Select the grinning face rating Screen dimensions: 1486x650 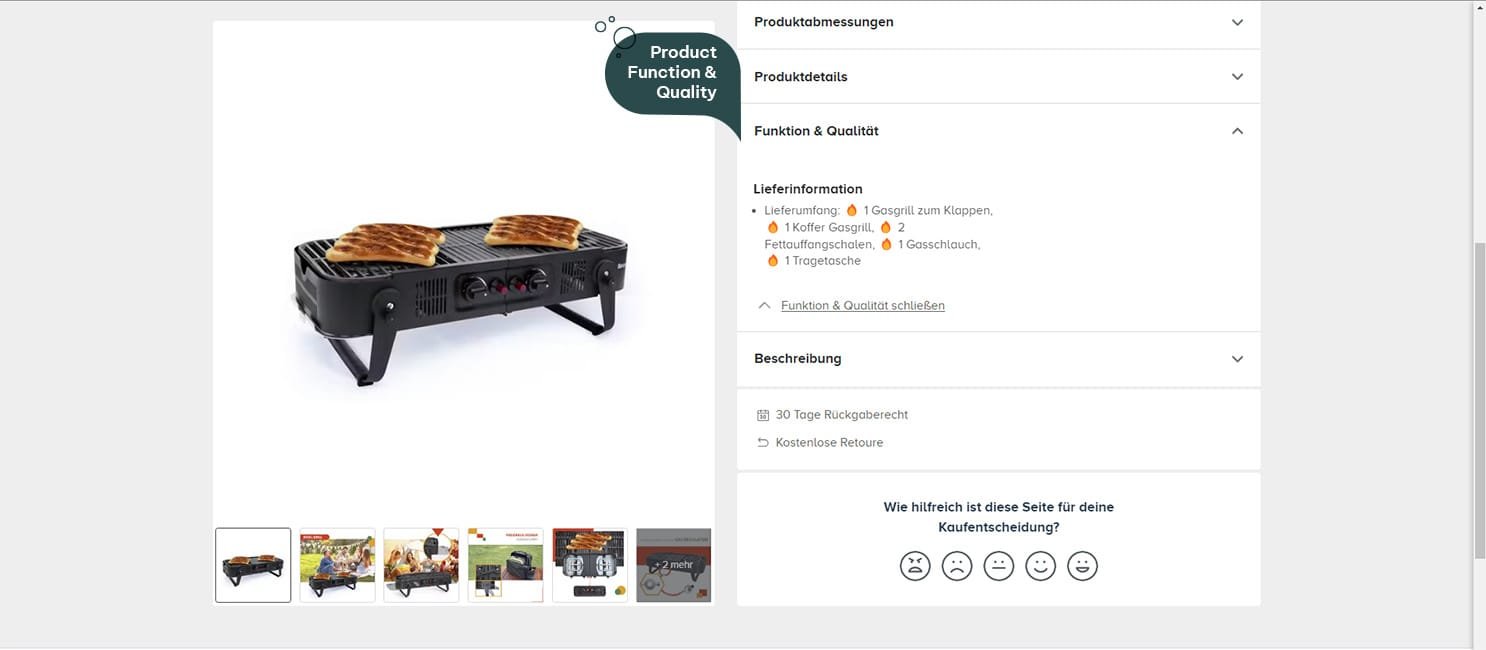click(1082, 566)
